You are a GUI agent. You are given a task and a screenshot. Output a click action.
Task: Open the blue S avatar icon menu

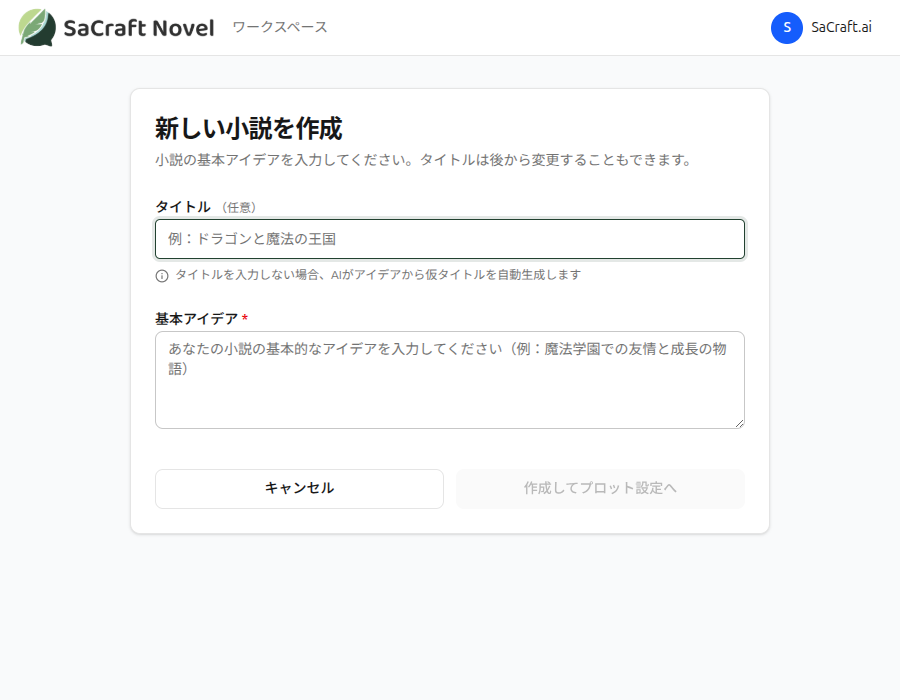pos(787,28)
